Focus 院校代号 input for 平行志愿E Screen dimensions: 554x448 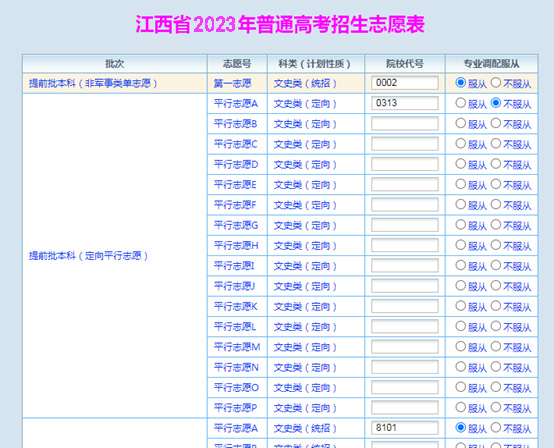pos(405,184)
